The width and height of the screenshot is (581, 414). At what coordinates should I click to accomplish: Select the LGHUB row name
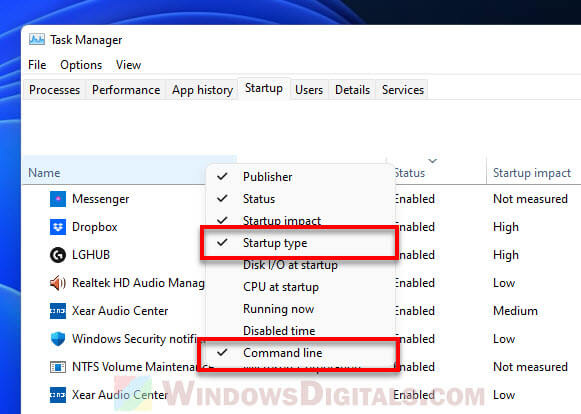pos(91,255)
